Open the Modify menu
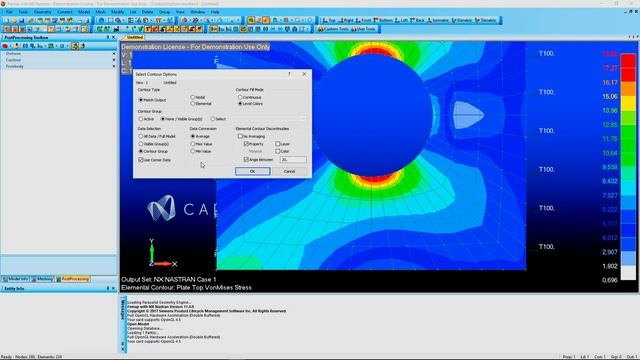Viewport: 640px width, 360px height. (118, 12)
